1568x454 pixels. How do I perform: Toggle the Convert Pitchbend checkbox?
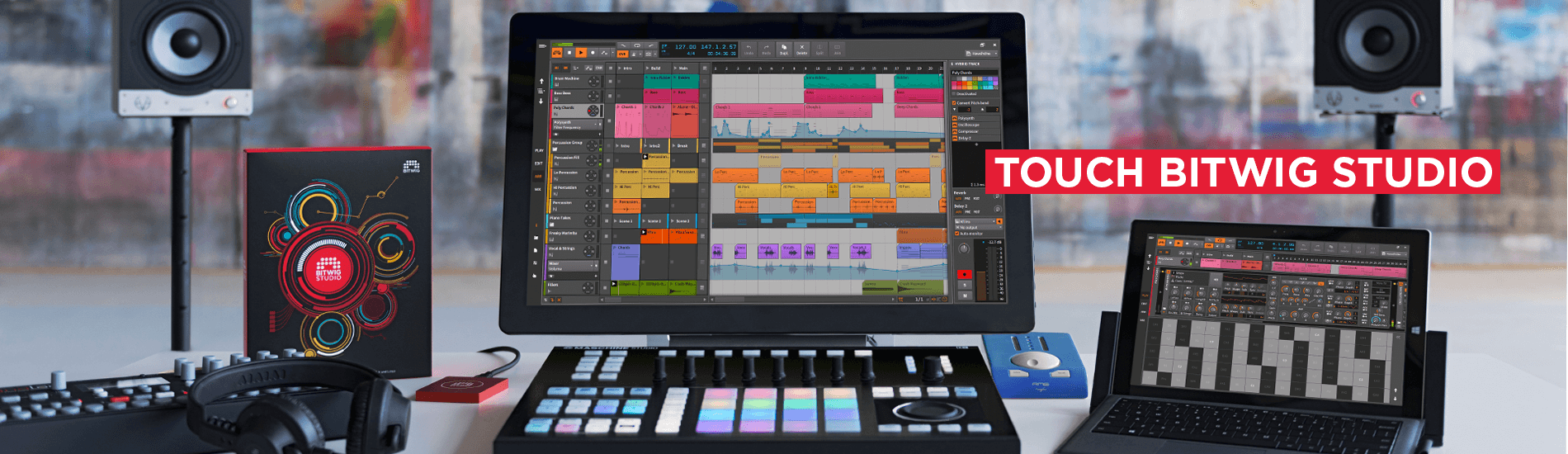coord(954,102)
